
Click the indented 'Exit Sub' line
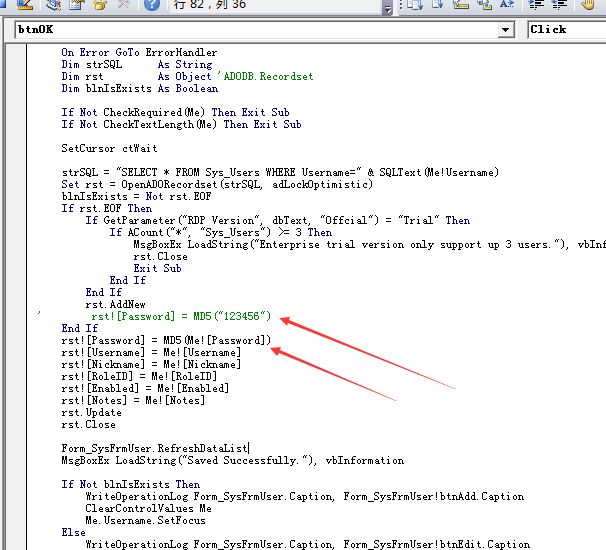coord(157,268)
